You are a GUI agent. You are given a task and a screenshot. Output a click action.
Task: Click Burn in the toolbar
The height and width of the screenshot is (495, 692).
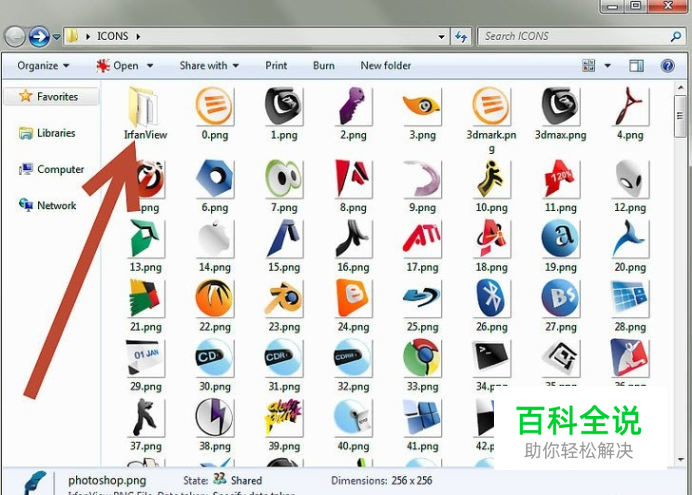pos(323,66)
